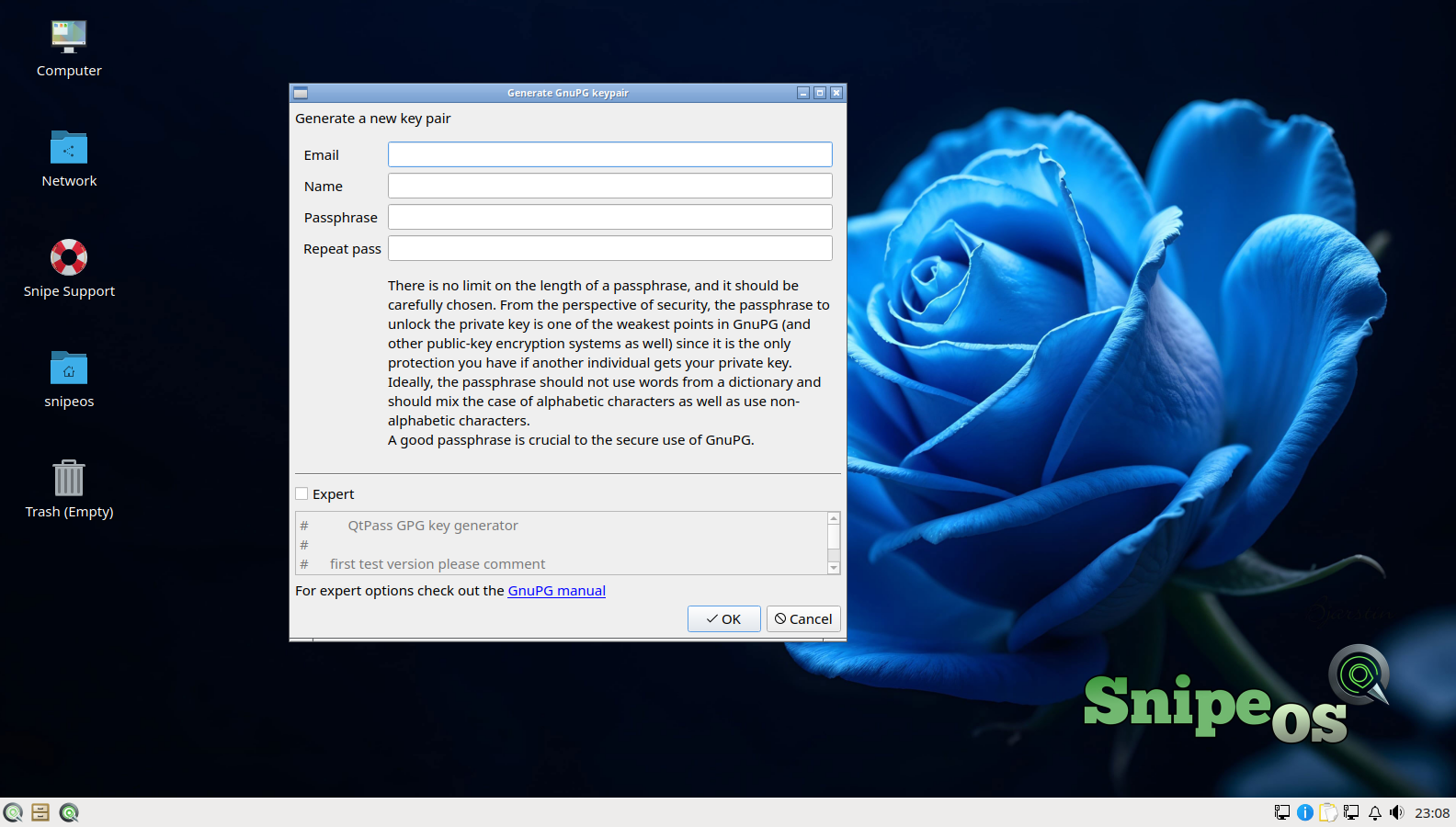Click 'A good passphrase is crucial' sentence
Viewport: 1456px width, 827px height.
point(571,440)
